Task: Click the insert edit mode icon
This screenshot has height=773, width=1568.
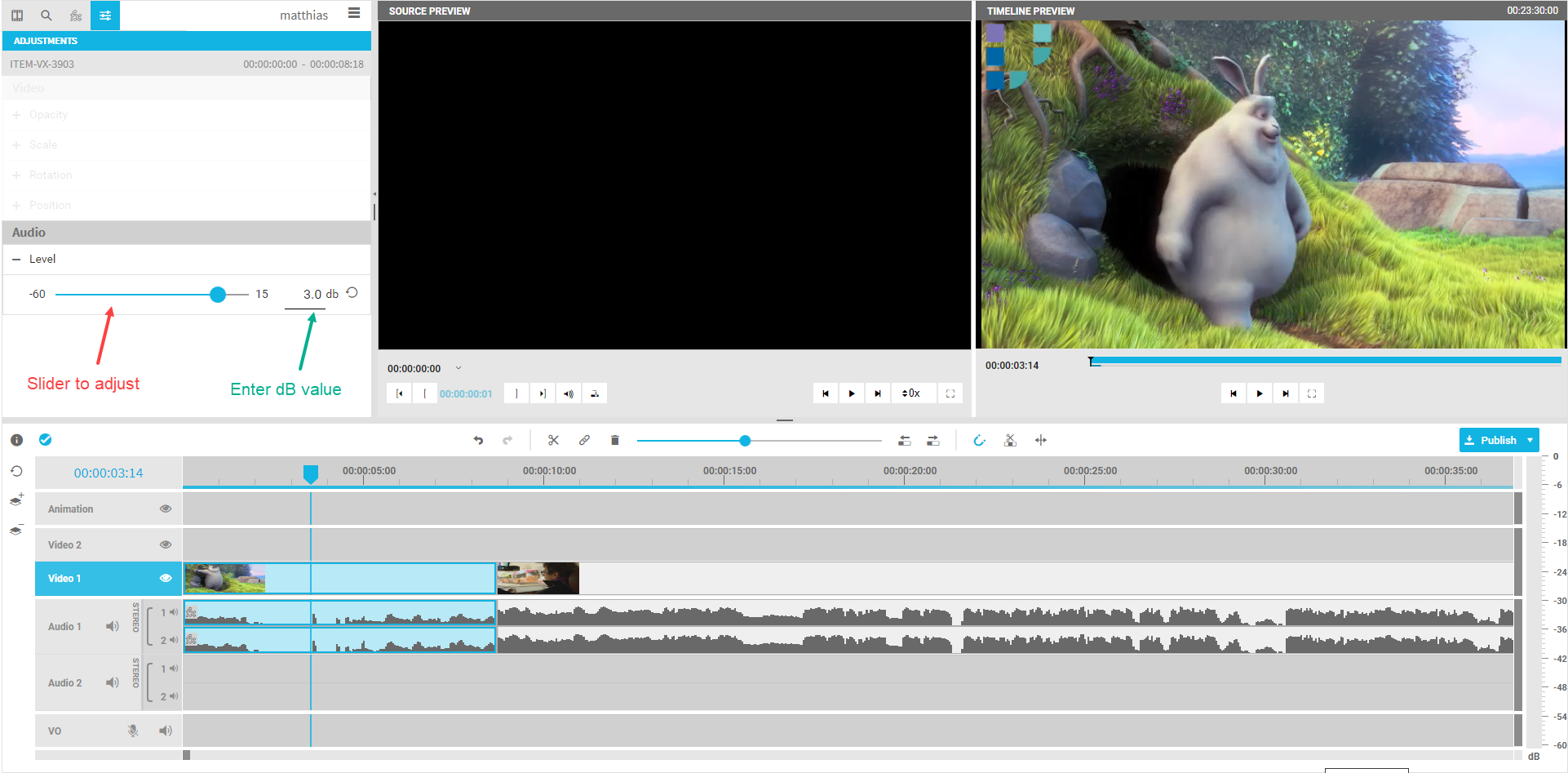Action: (905, 441)
